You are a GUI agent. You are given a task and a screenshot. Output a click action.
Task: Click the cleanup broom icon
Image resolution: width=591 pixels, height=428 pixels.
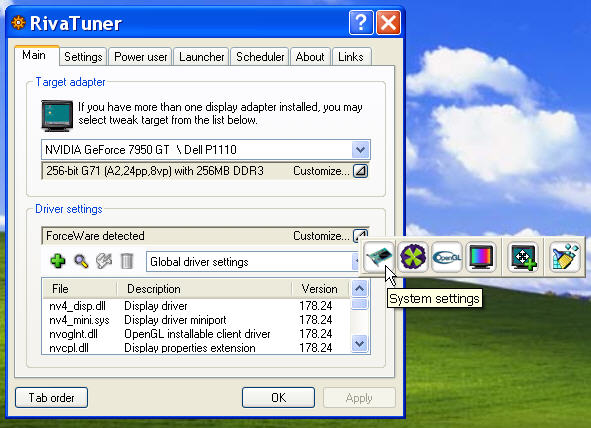564,257
